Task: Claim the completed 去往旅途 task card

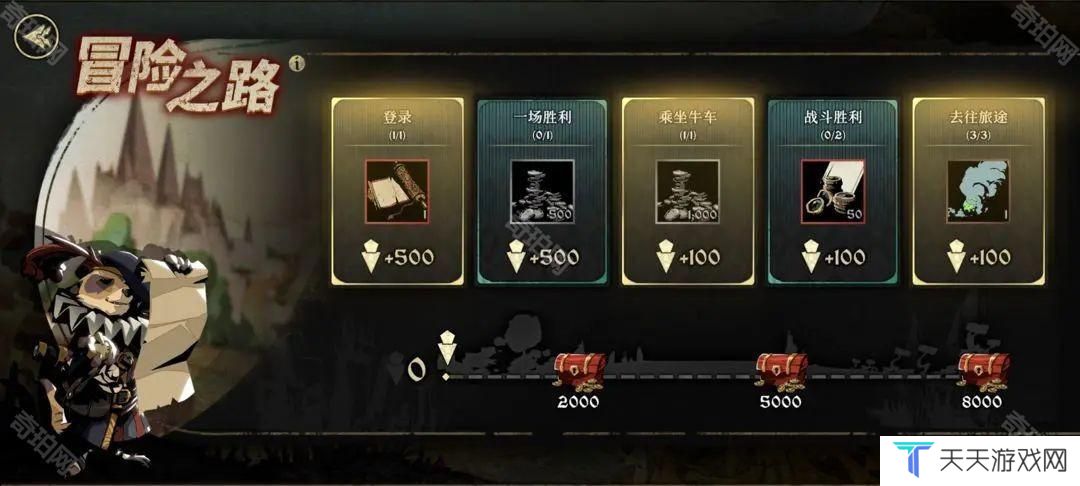Action: (979, 191)
